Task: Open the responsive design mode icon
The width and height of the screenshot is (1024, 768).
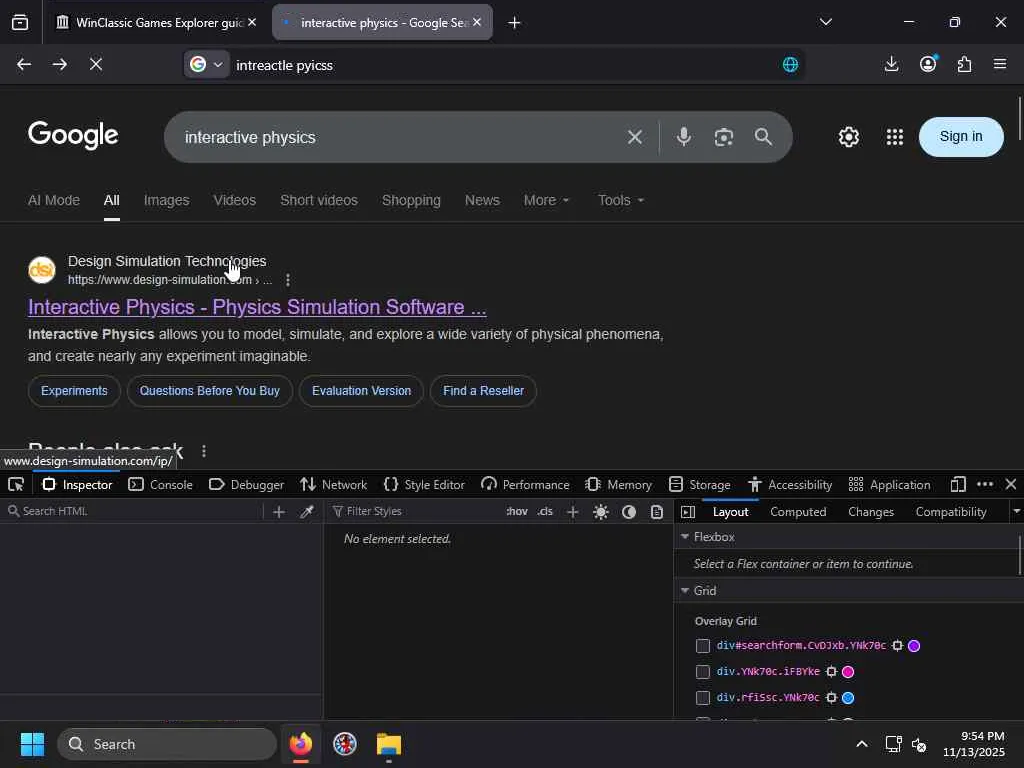Action: pyautogui.click(x=958, y=485)
